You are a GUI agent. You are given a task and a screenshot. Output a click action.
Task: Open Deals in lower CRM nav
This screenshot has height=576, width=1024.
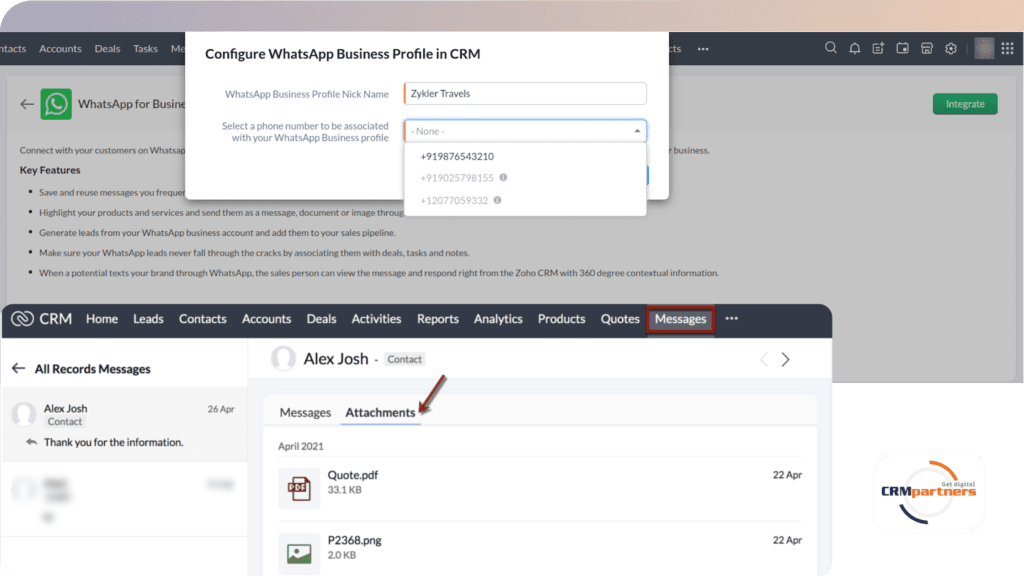tap(321, 319)
